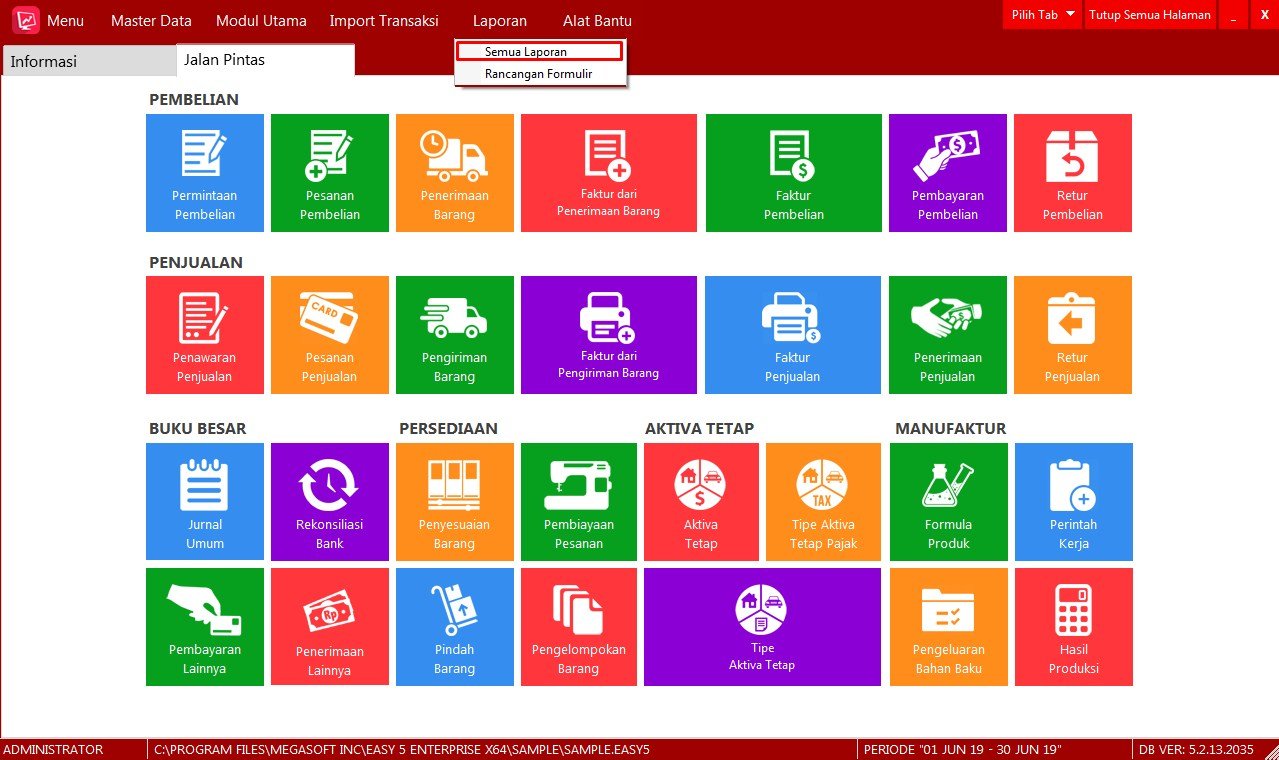Open the Permintaan Pembelian tile
Viewport: 1279px width, 760px height.
(x=205, y=173)
